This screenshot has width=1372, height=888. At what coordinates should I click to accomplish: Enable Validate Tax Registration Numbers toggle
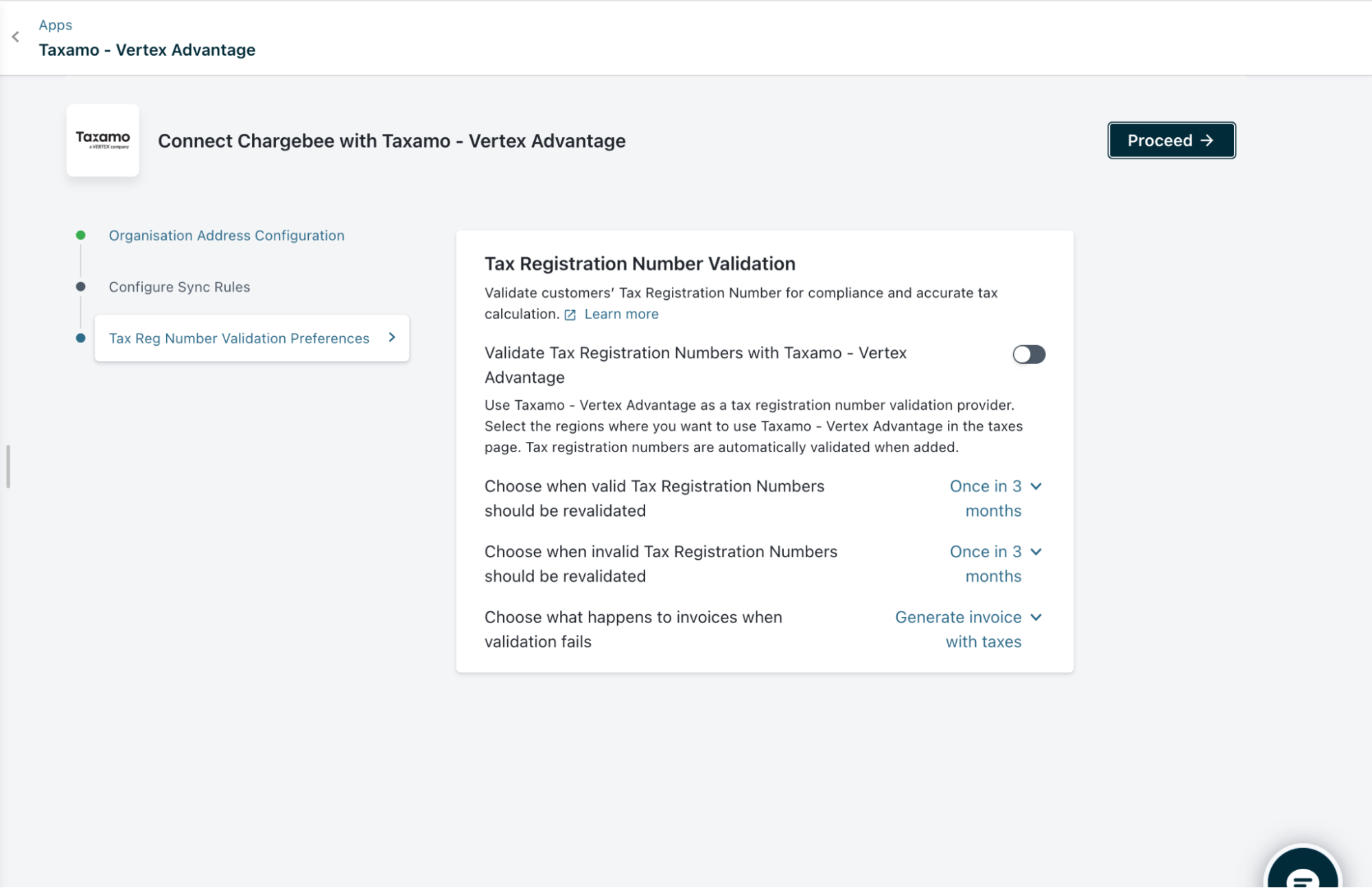tap(1028, 354)
